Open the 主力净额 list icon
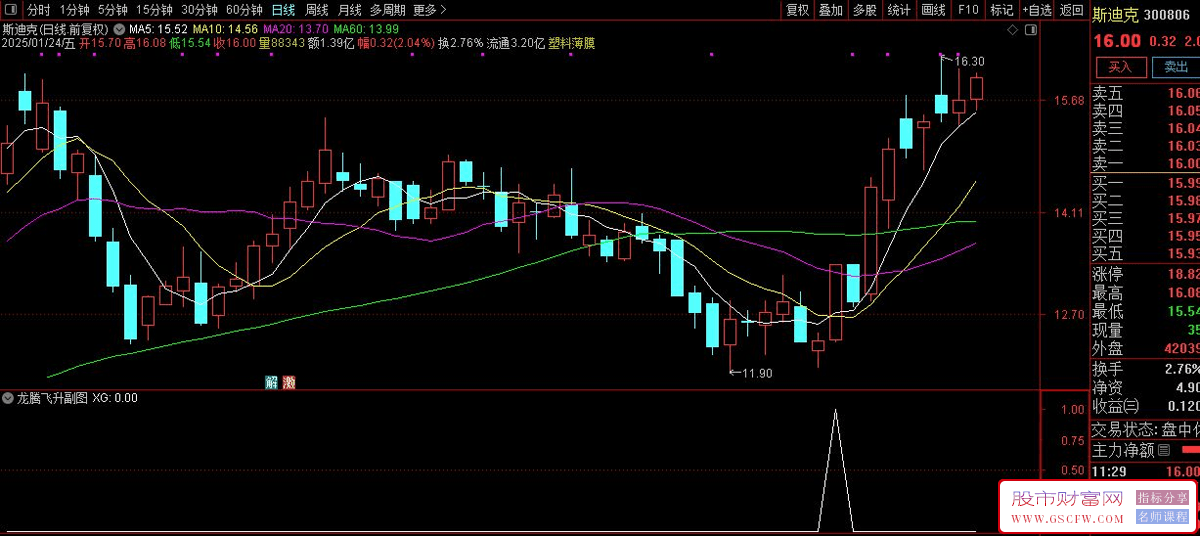This screenshot has height=536, width=1200. pos(1163,451)
